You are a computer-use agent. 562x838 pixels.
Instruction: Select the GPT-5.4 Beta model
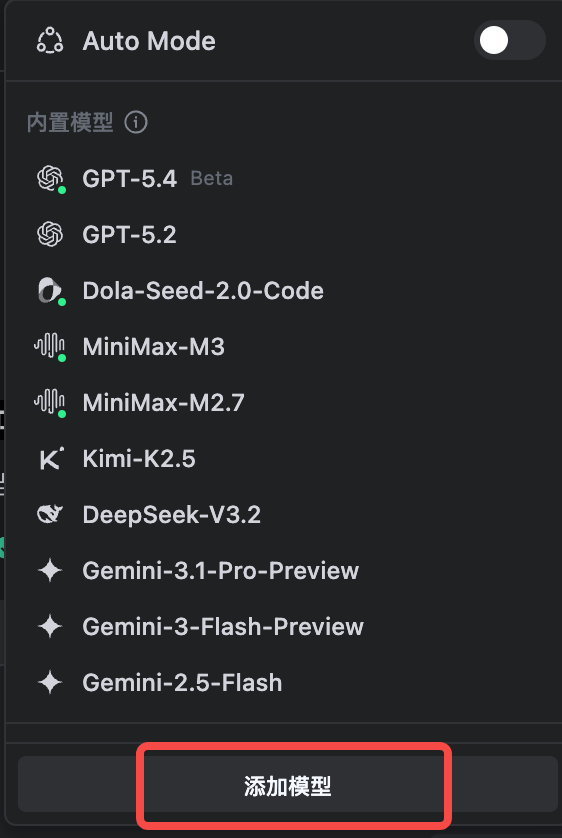(x=285, y=178)
